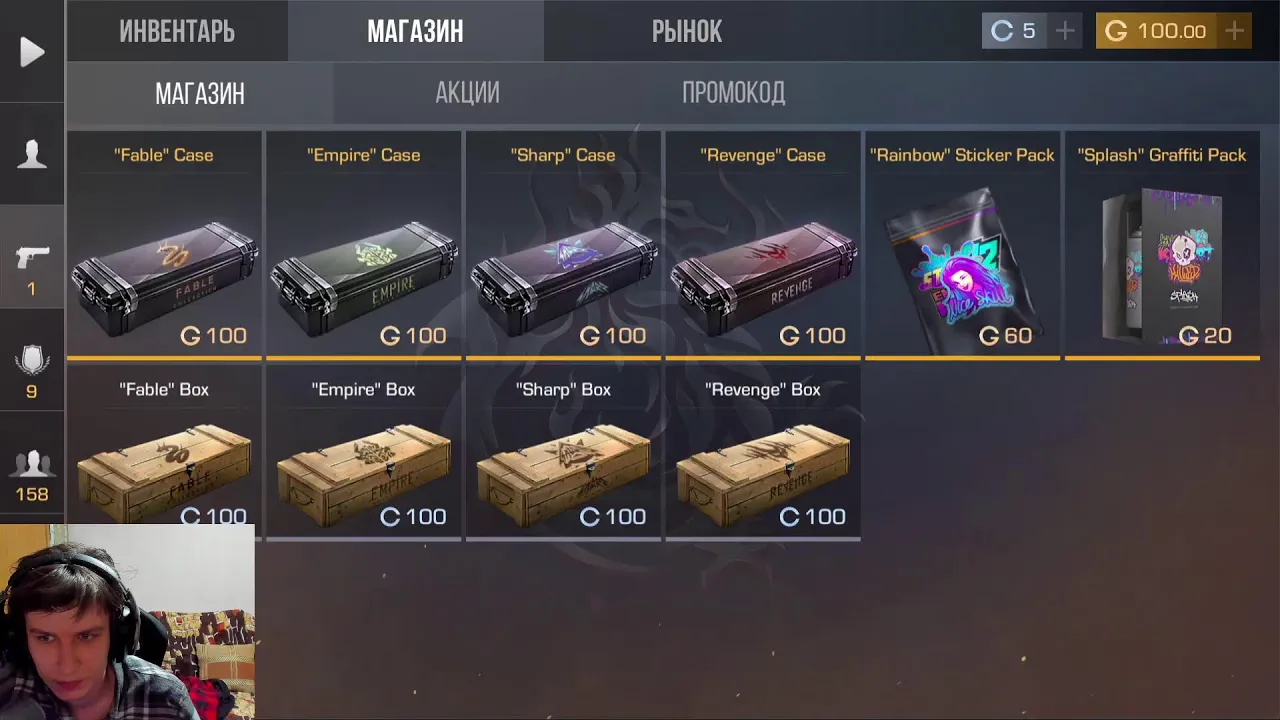The height and width of the screenshot is (720, 1280).
Task: Select the "Fable" Case item
Action: pos(164,245)
